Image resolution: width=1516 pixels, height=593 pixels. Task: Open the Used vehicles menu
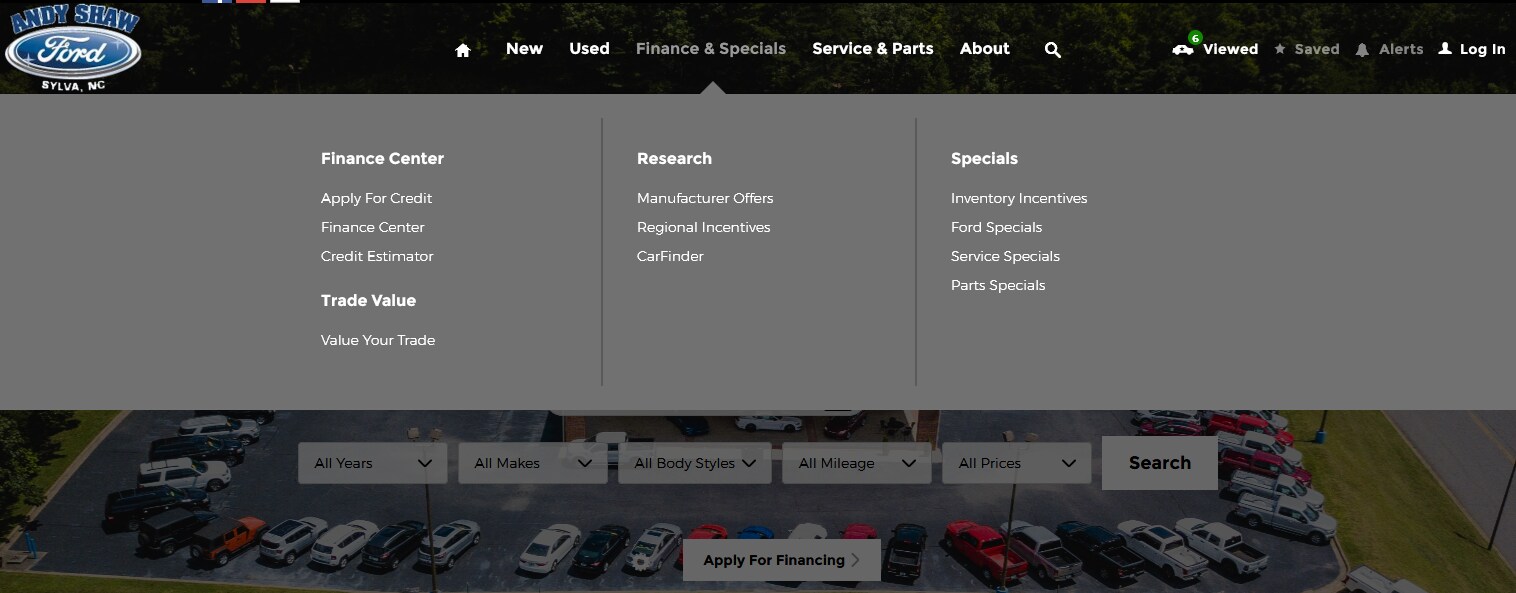point(589,48)
